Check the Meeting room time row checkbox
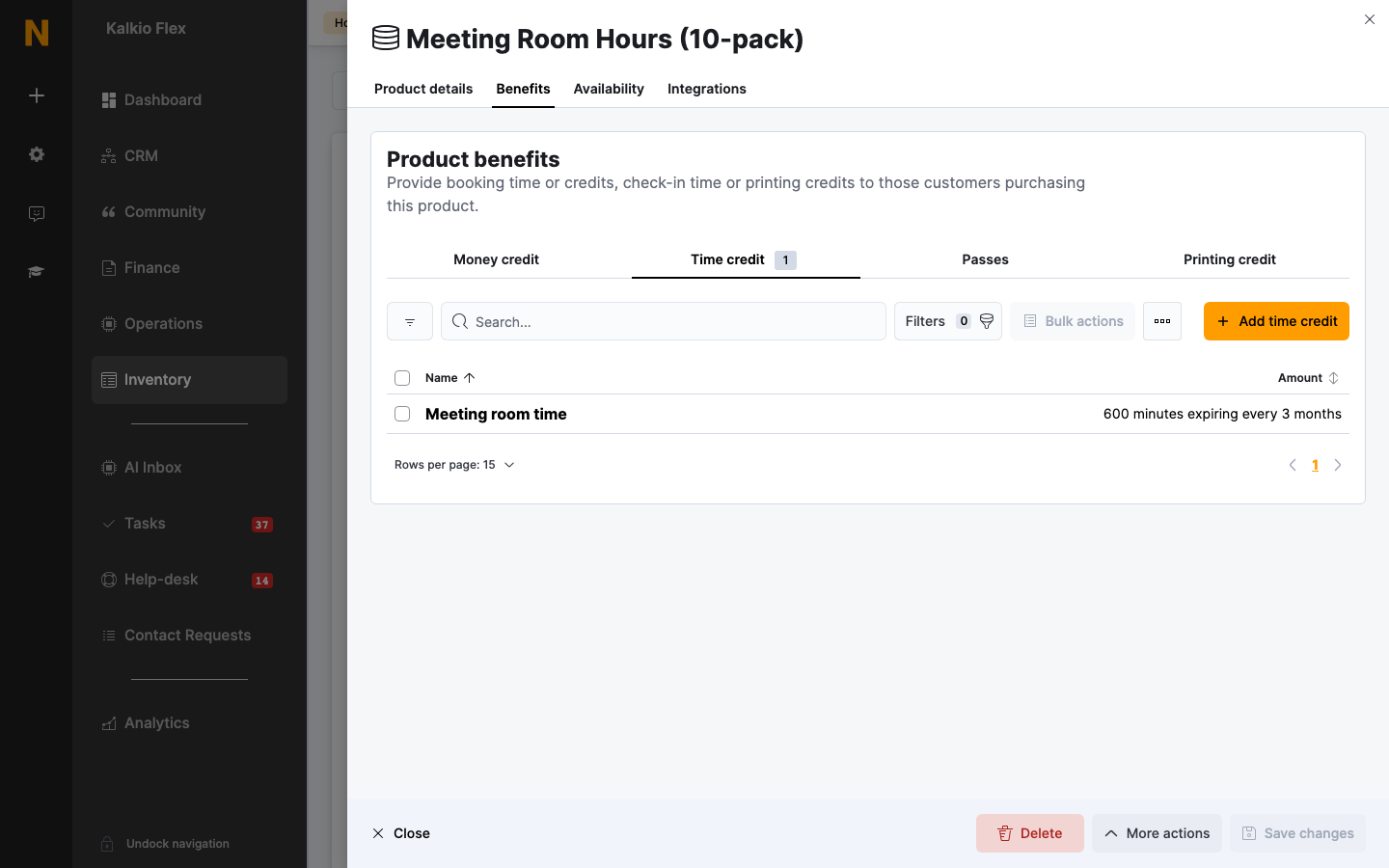Image resolution: width=1389 pixels, height=868 pixels. tap(402, 414)
